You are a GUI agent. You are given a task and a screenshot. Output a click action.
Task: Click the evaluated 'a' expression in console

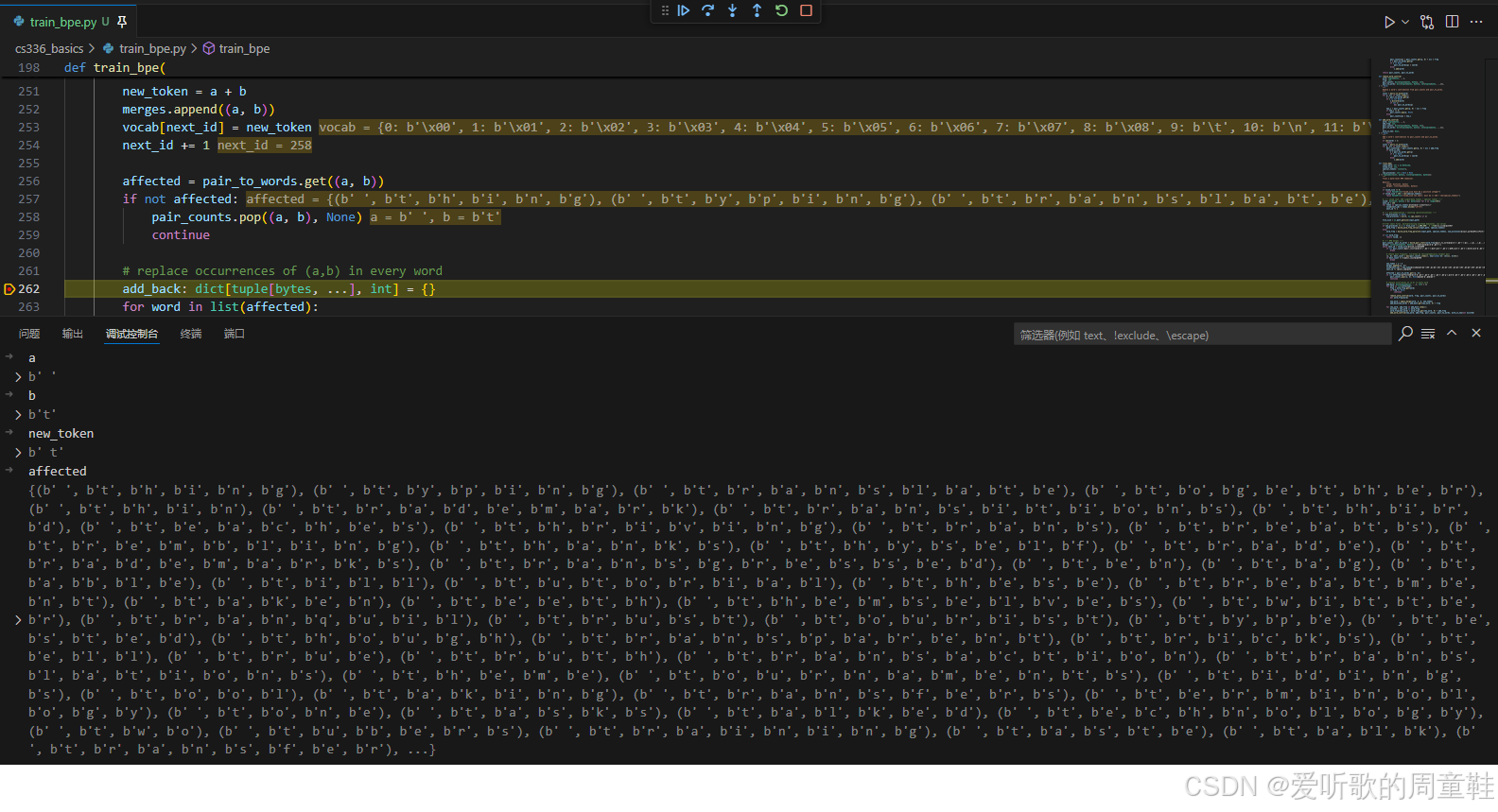point(31,357)
